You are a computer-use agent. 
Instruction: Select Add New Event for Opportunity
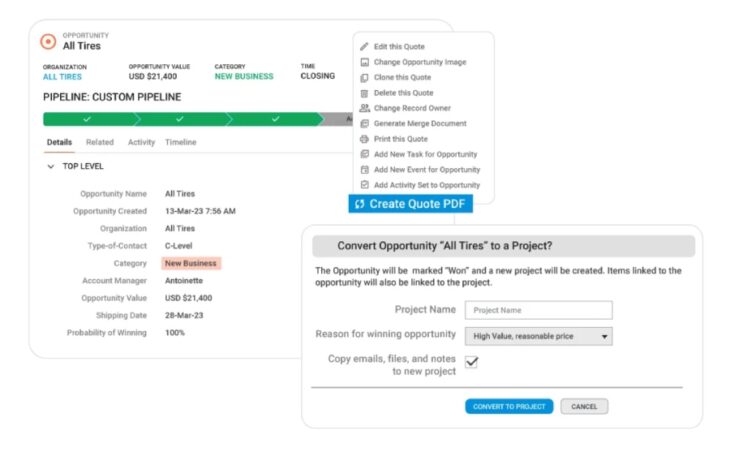(427, 169)
